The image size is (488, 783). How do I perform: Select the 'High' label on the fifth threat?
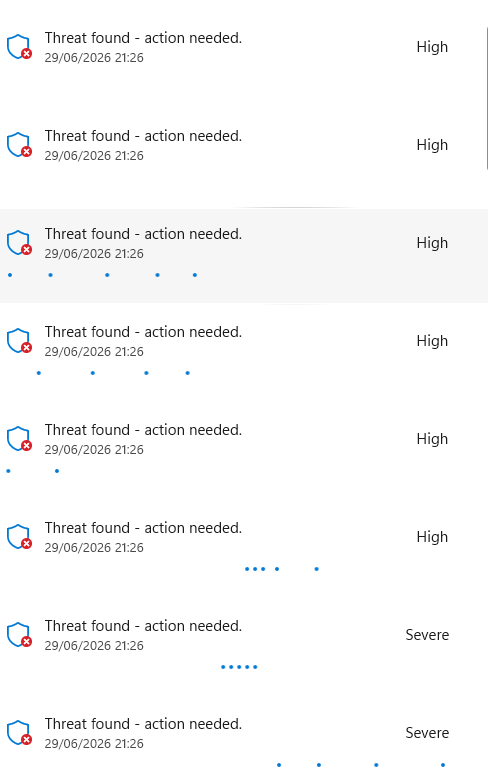pos(432,439)
